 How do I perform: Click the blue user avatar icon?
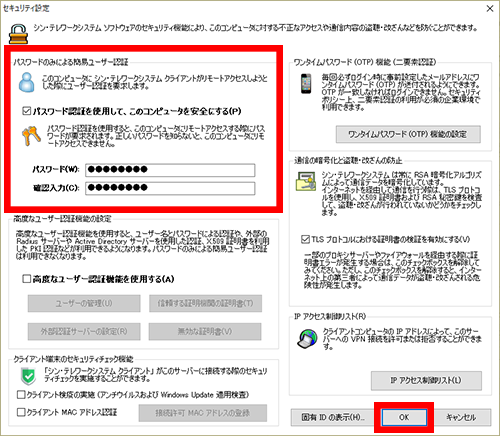26,82
